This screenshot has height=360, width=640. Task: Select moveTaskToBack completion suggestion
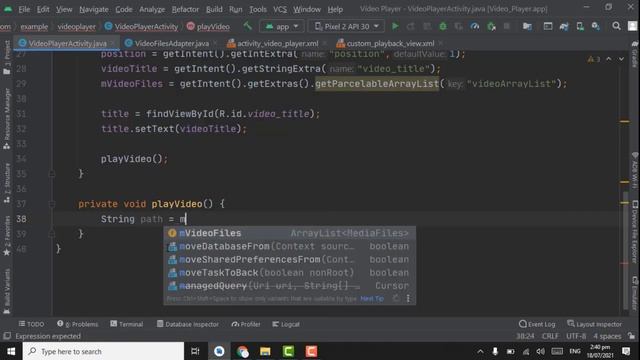coord(290,273)
